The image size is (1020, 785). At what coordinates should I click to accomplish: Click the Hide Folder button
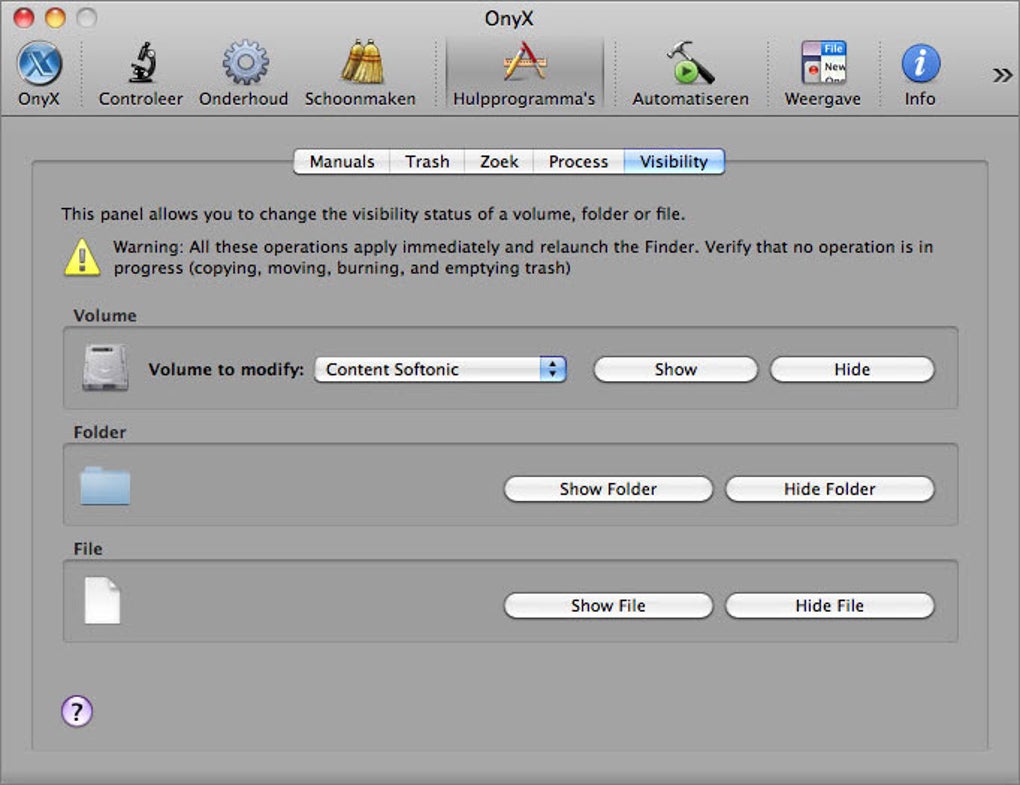click(x=829, y=489)
